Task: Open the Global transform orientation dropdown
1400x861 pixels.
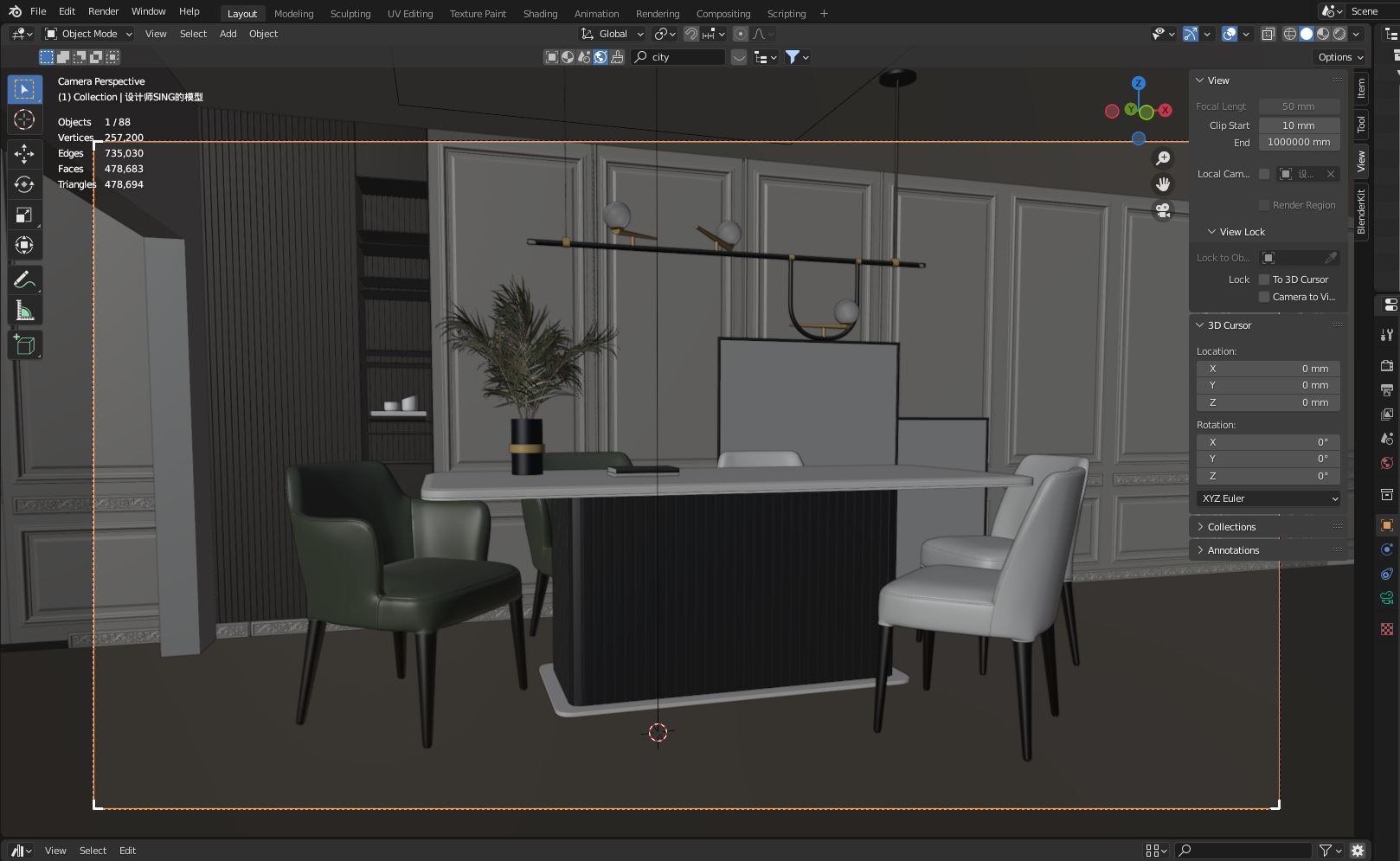Action: 612,34
